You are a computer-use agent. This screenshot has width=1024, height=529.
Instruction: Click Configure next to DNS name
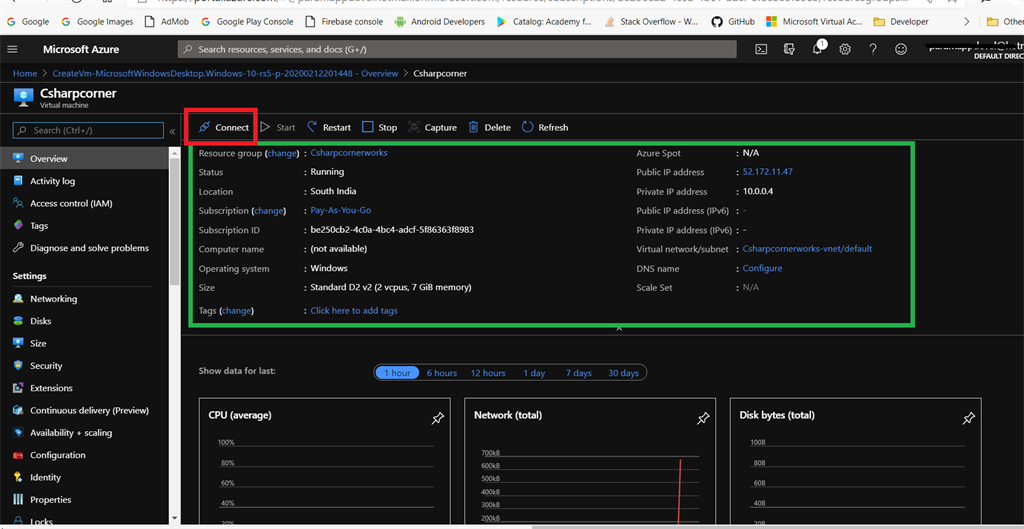[x=762, y=268]
